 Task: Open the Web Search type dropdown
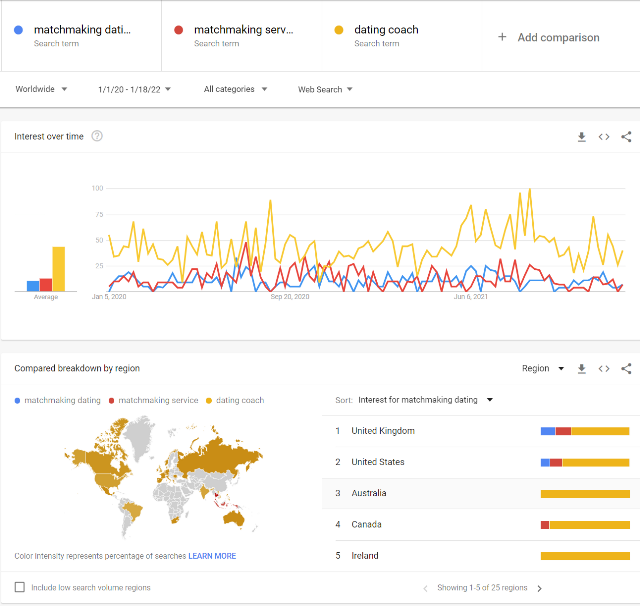[x=325, y=89]
